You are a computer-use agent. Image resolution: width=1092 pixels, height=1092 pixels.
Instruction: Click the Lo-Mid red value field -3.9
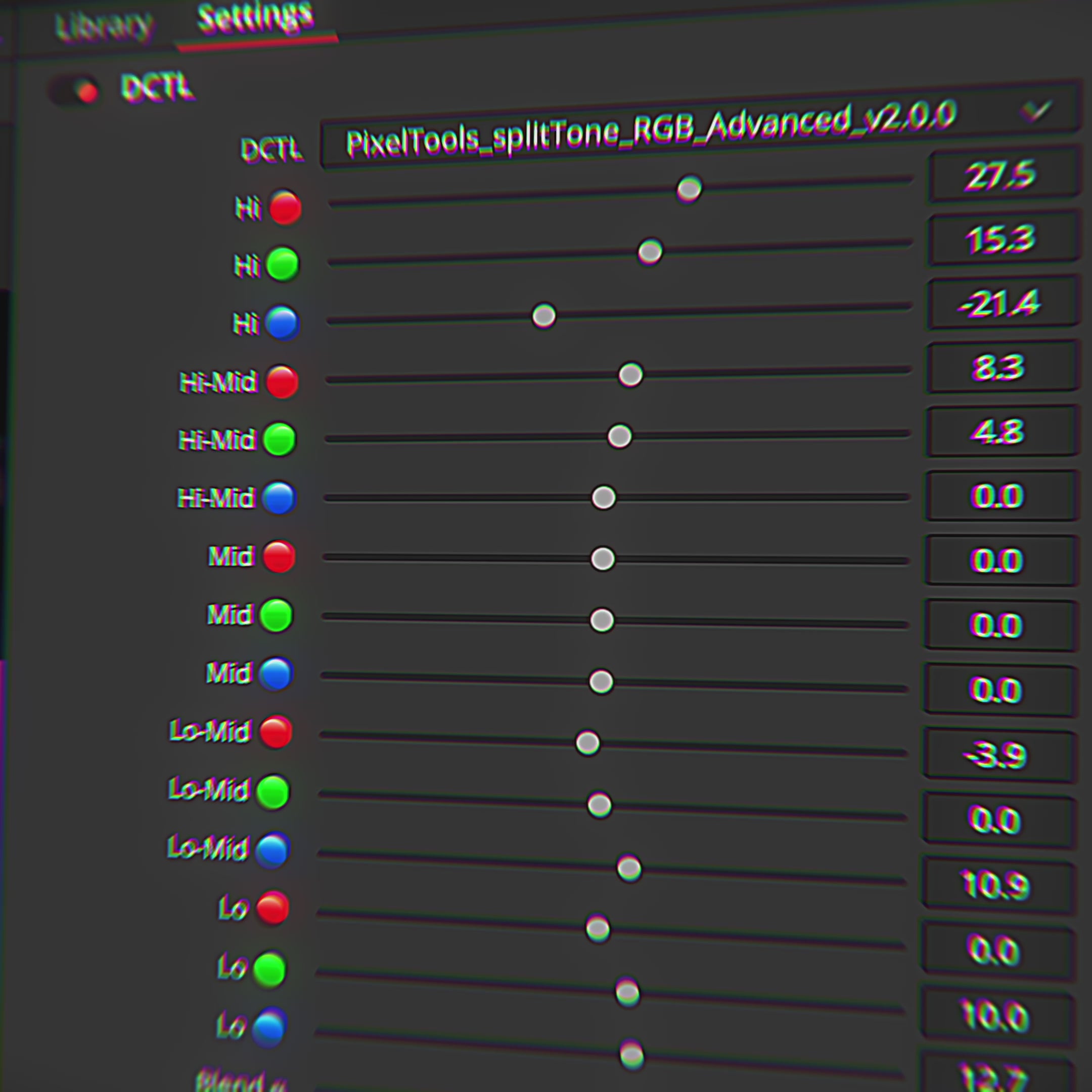tap(999, 756)
